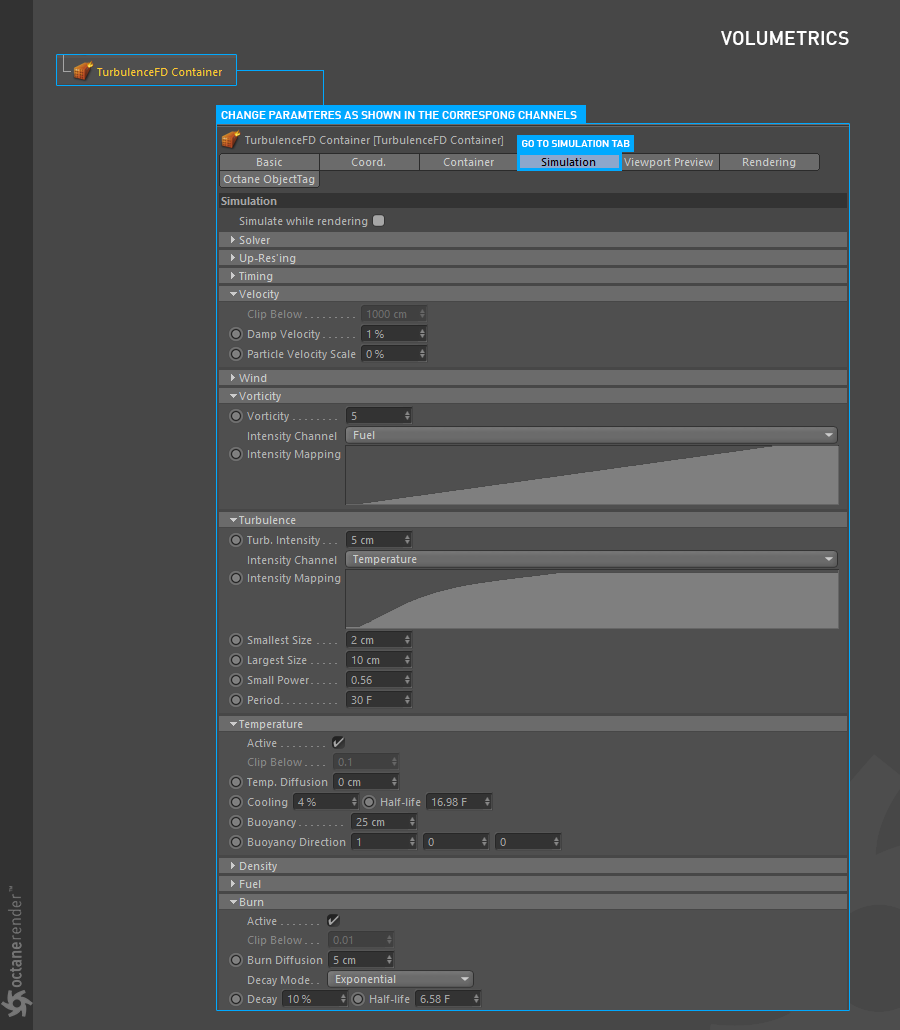Switch to the Basic tab
Viewport: 900px width, 1030px height.
[x=269, y=162]
